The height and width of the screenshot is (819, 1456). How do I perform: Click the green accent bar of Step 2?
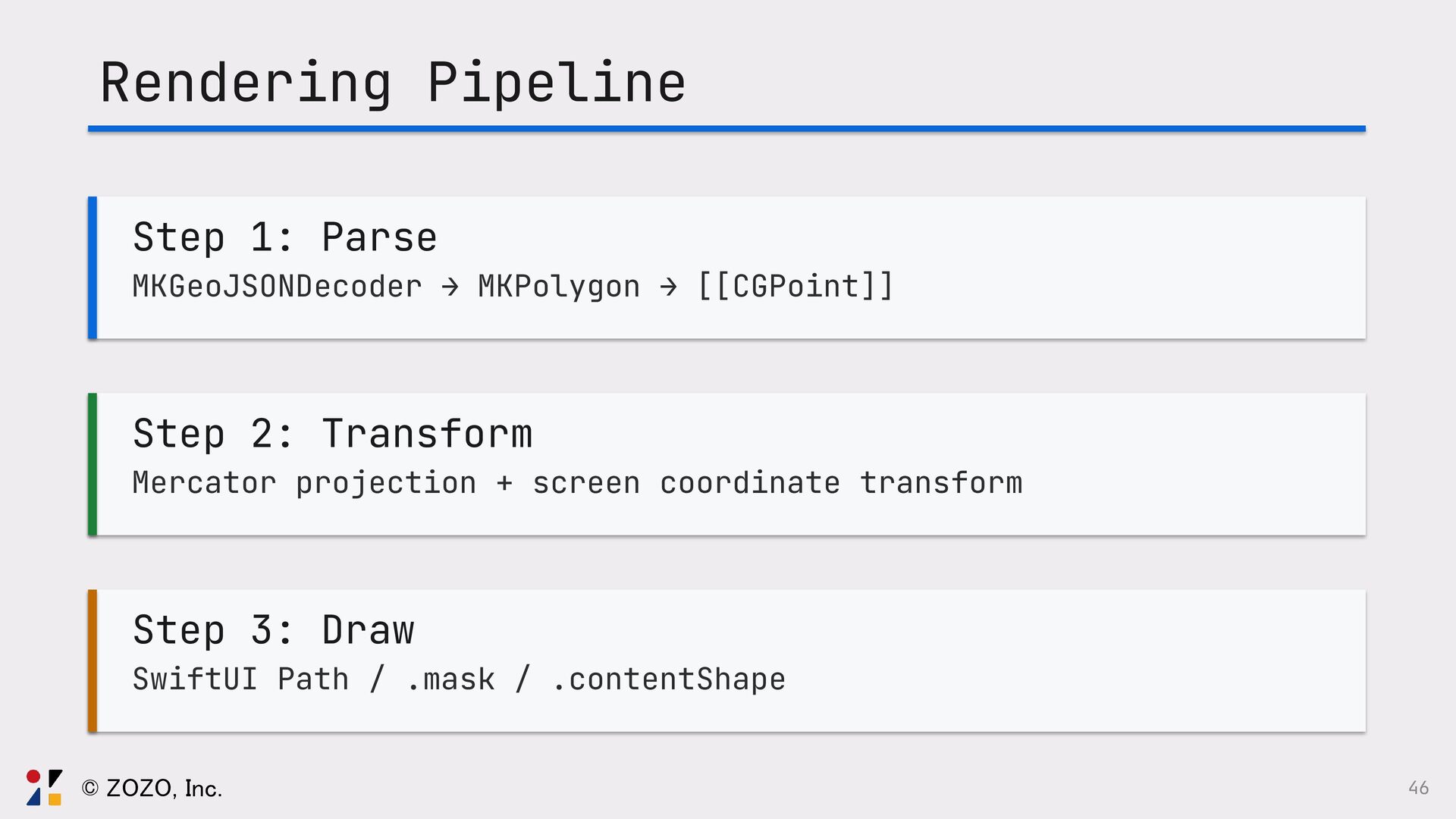click(x=93, y=464)
